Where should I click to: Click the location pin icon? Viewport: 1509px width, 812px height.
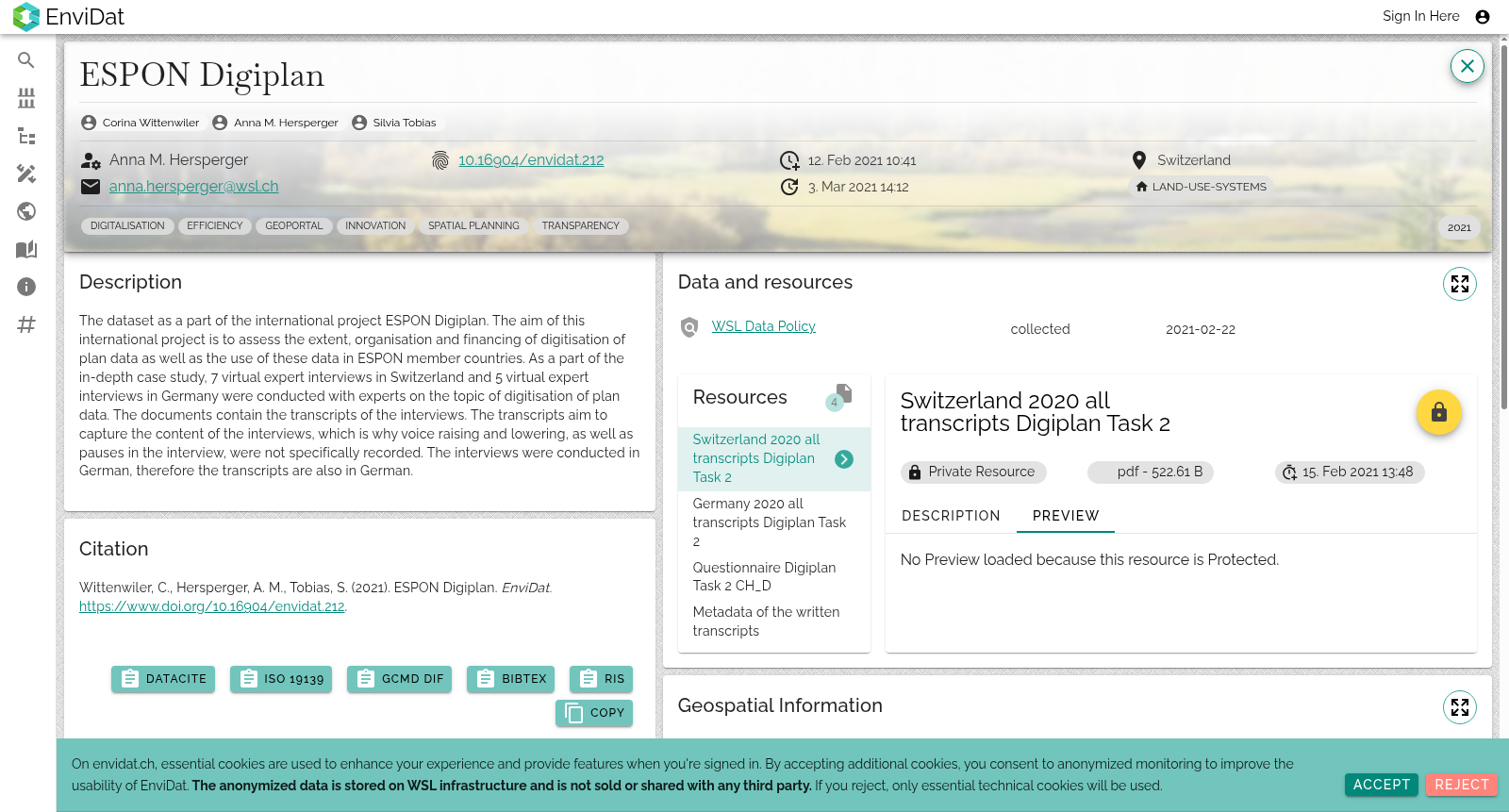coord(1139,160)
